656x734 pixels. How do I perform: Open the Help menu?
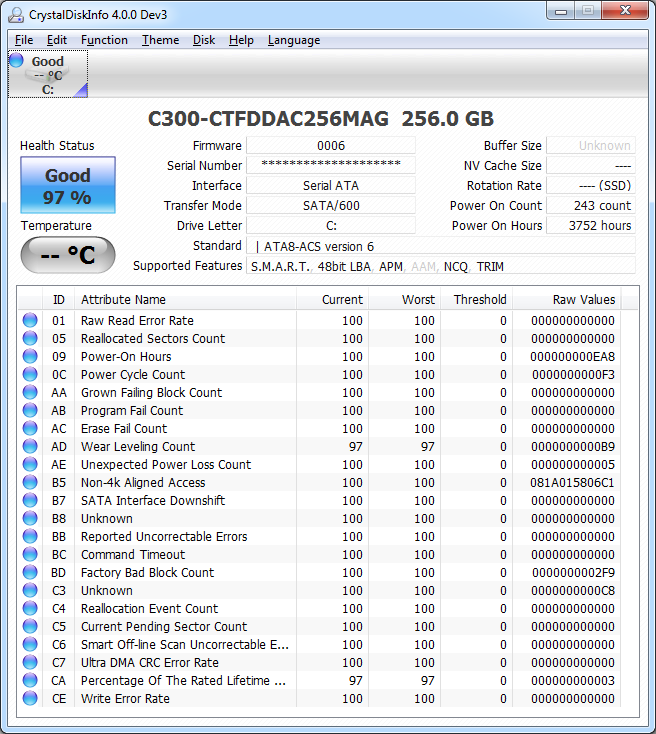coord(241,40)
